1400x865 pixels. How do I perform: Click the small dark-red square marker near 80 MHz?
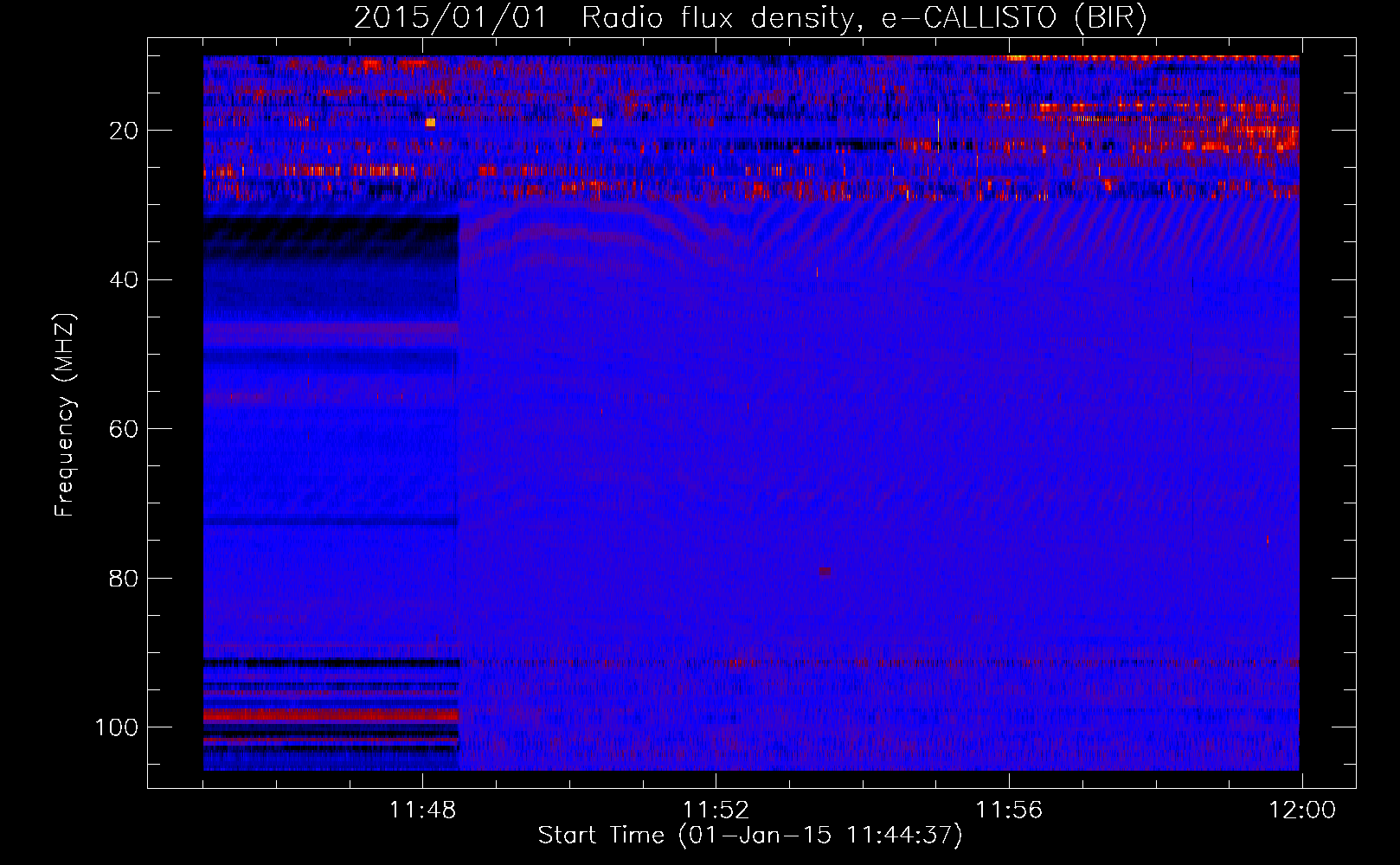coord(825,572)
